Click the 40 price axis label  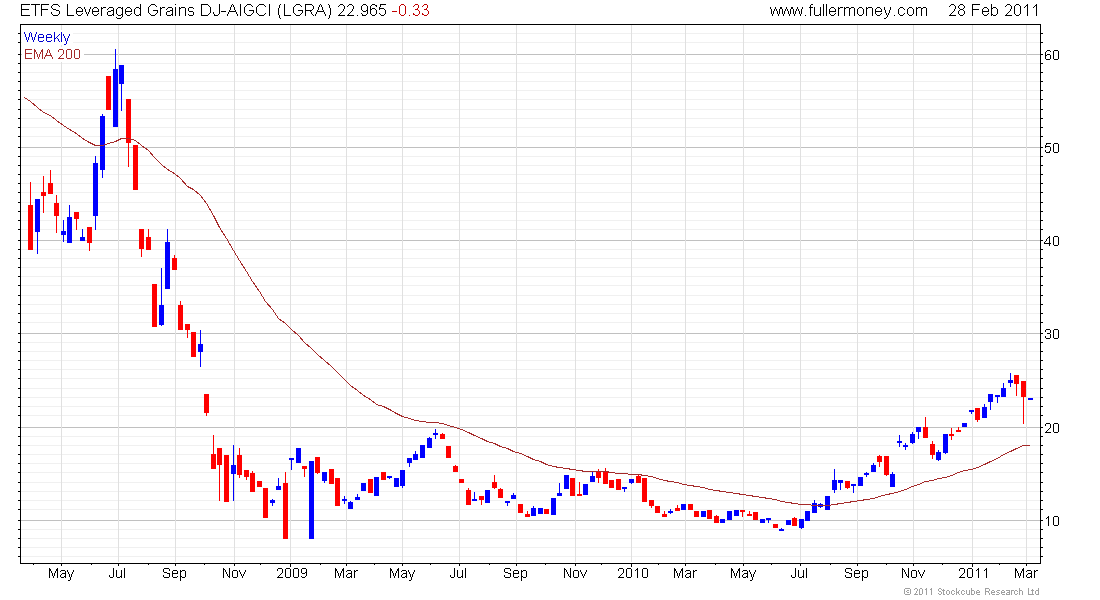coord(1052,241)
